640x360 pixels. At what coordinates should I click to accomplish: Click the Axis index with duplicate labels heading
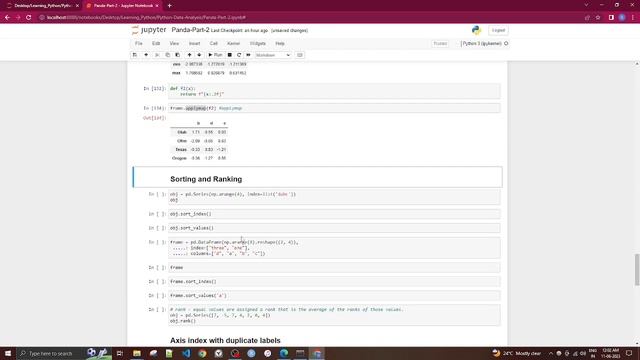[x=225, y=340]
